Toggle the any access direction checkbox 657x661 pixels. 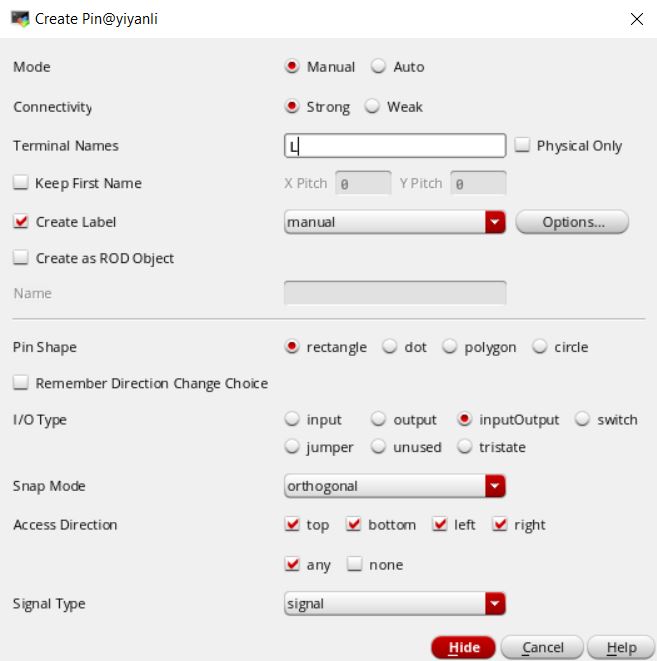coord(292,564)
